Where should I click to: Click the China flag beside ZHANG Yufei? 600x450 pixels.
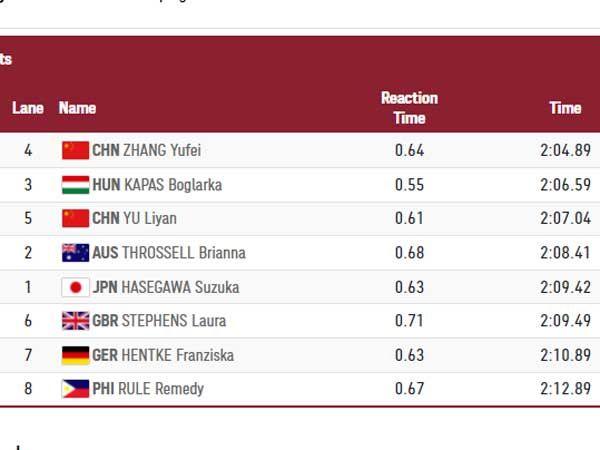75,151
